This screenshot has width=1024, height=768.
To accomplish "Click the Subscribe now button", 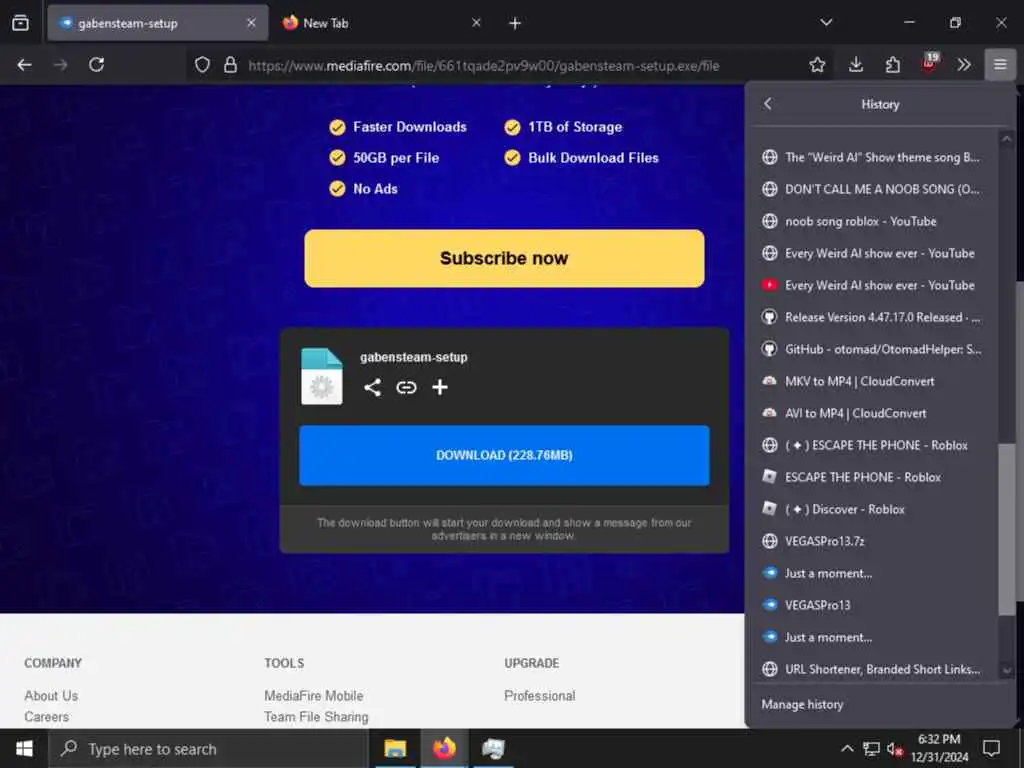I will coord(504,258).
